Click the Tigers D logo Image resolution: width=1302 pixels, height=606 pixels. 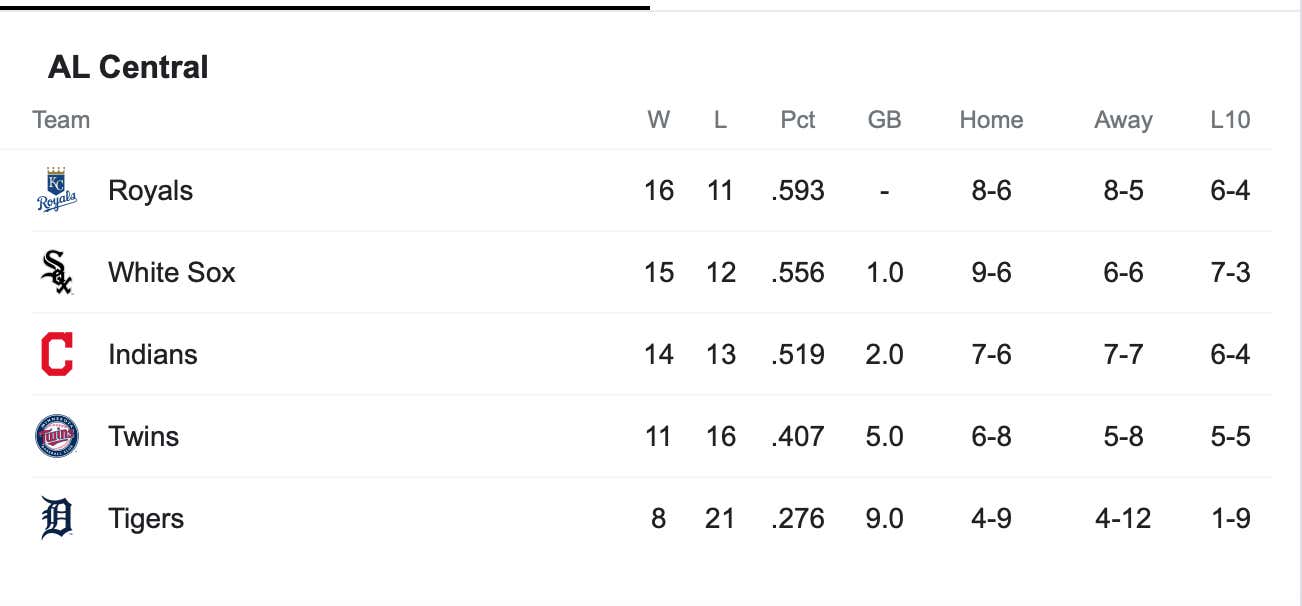click(57, 518)
